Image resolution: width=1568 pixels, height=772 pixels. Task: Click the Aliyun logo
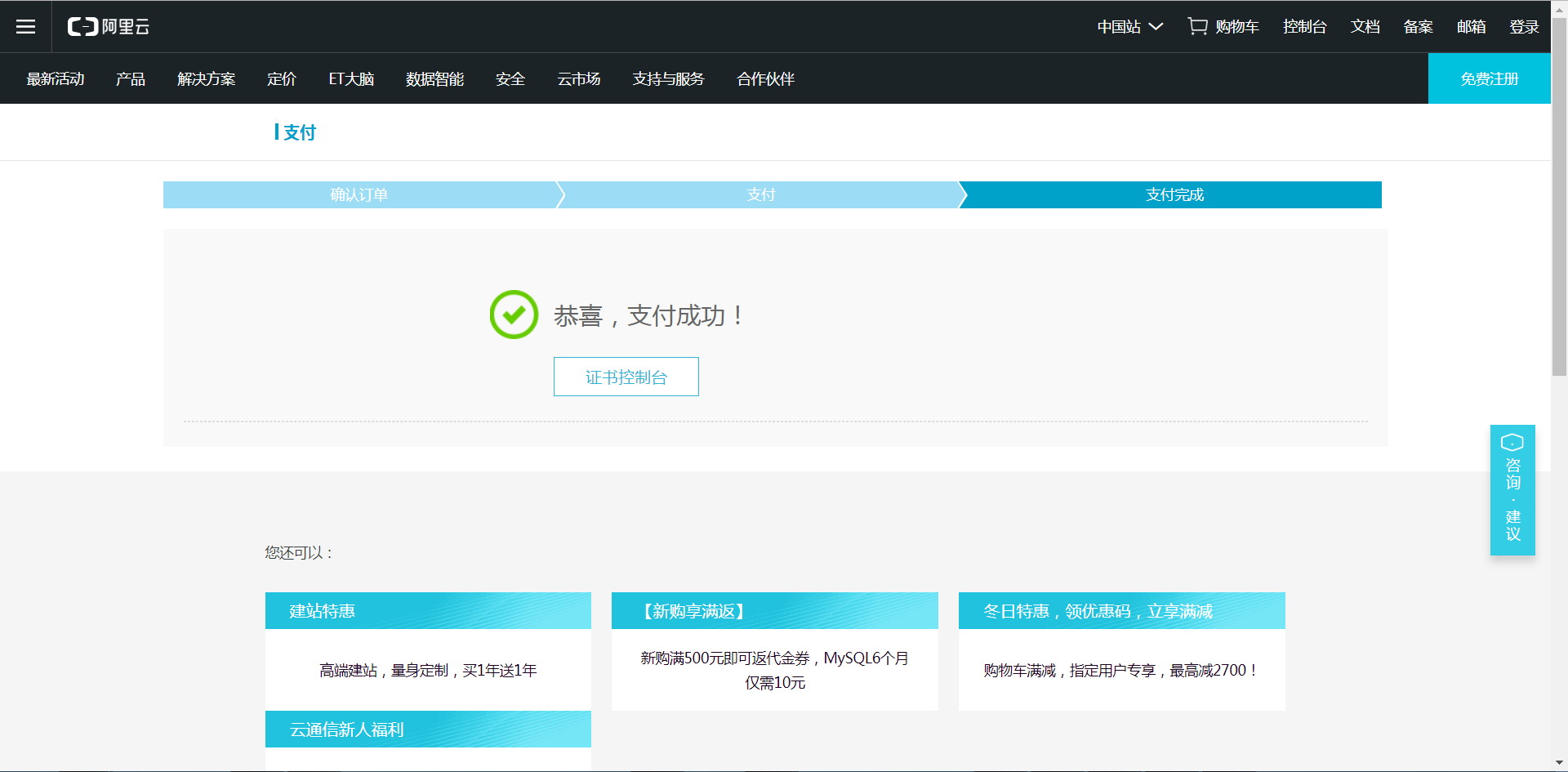coord(109,27)
